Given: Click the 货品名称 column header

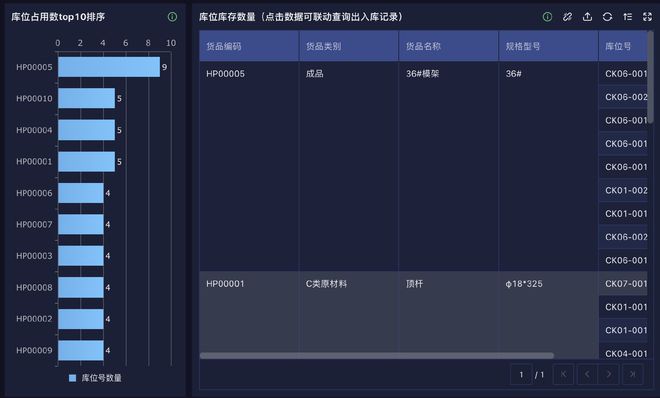Looking at the screenshot, I should coord(449,46).
